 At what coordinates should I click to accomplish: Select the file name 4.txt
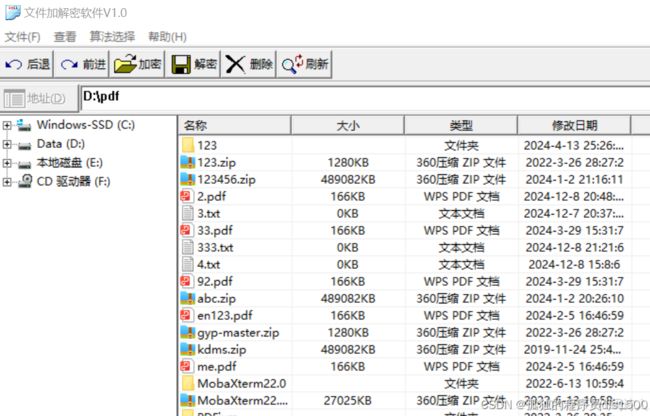(209, 264)
